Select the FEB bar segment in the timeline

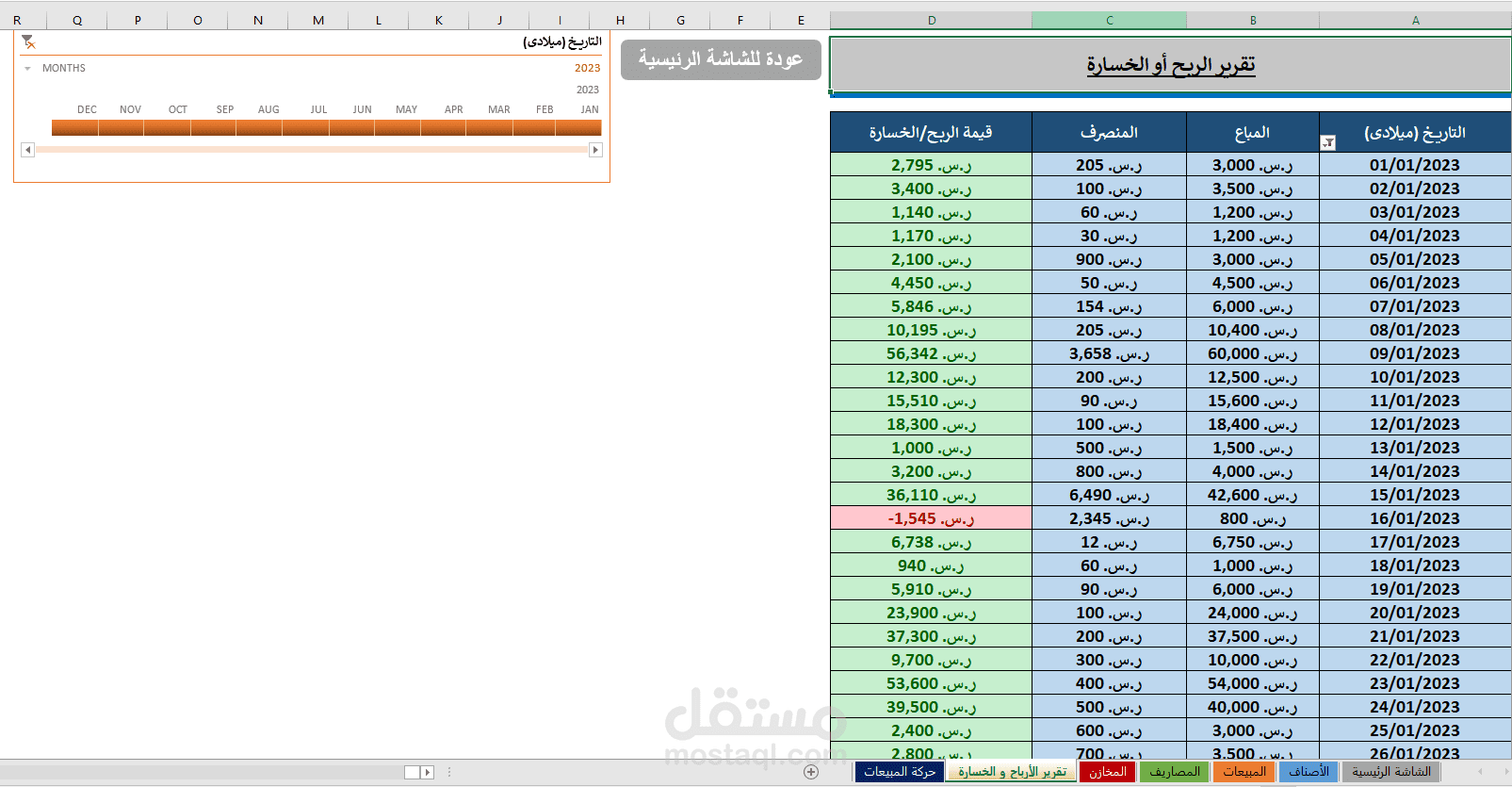tap(534, 128)
